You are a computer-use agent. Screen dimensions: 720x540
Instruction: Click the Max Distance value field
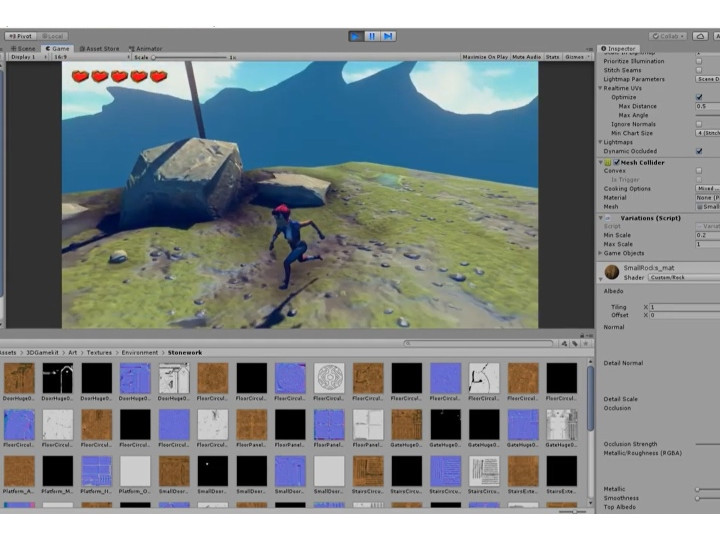(x=708, y=106)
